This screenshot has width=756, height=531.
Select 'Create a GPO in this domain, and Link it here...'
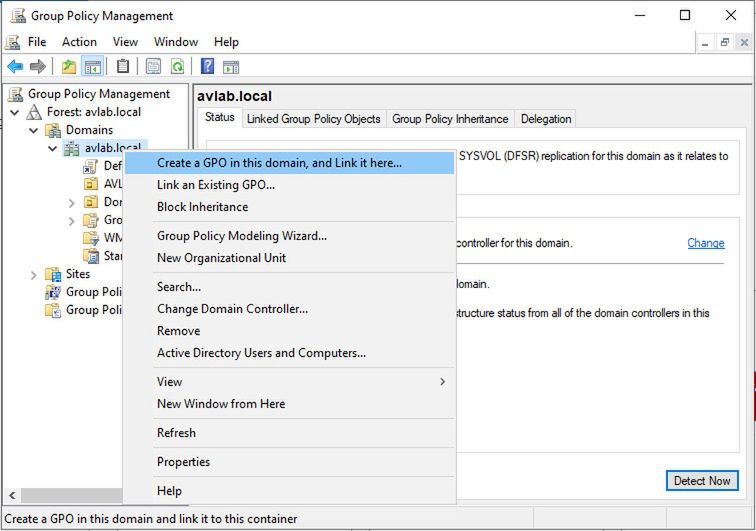click(289, 163)
